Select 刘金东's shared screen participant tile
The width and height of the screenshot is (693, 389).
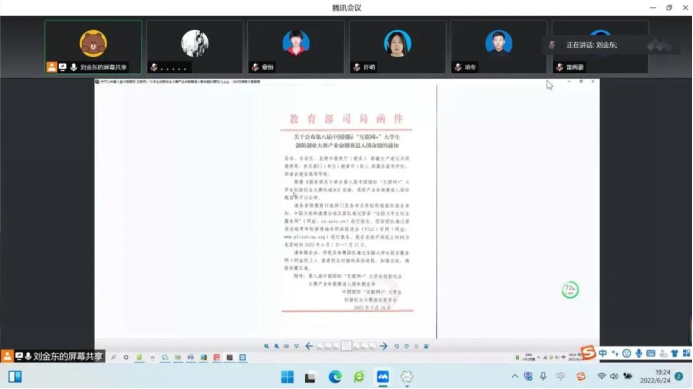(x=93, y=46)
